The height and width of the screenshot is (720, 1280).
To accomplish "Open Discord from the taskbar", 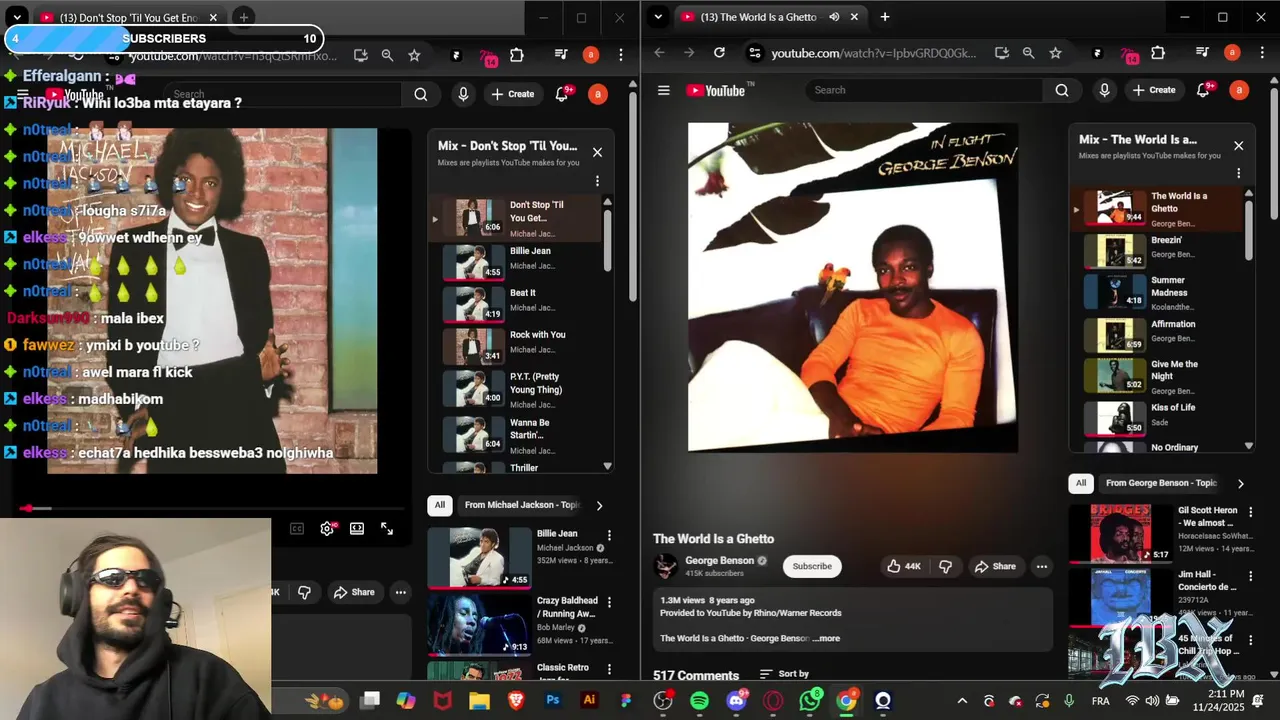I will click(x=736, y=701).
